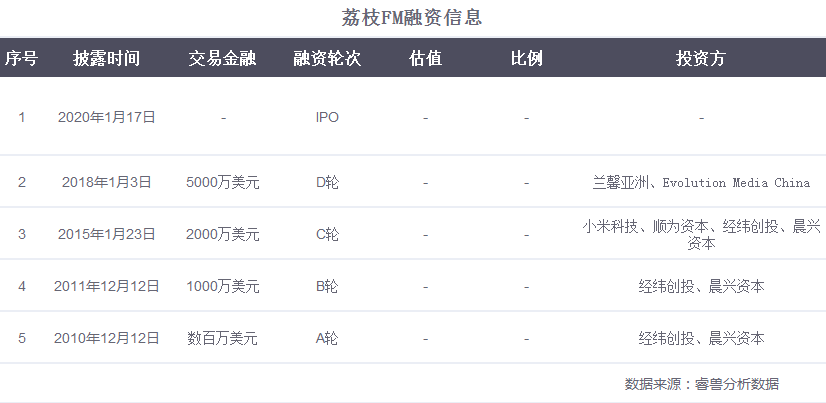This screenshot has height=403, width=826.
Task: Click the 投资方 column header
Action: 701,58
